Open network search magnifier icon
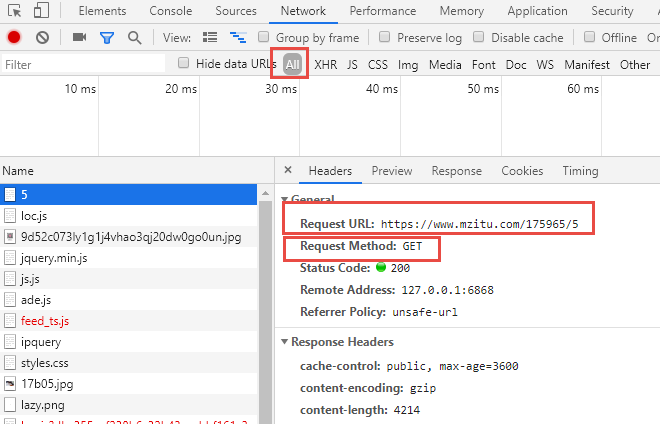The height and width of the screenshot is (424, 660). pos(135,38)
